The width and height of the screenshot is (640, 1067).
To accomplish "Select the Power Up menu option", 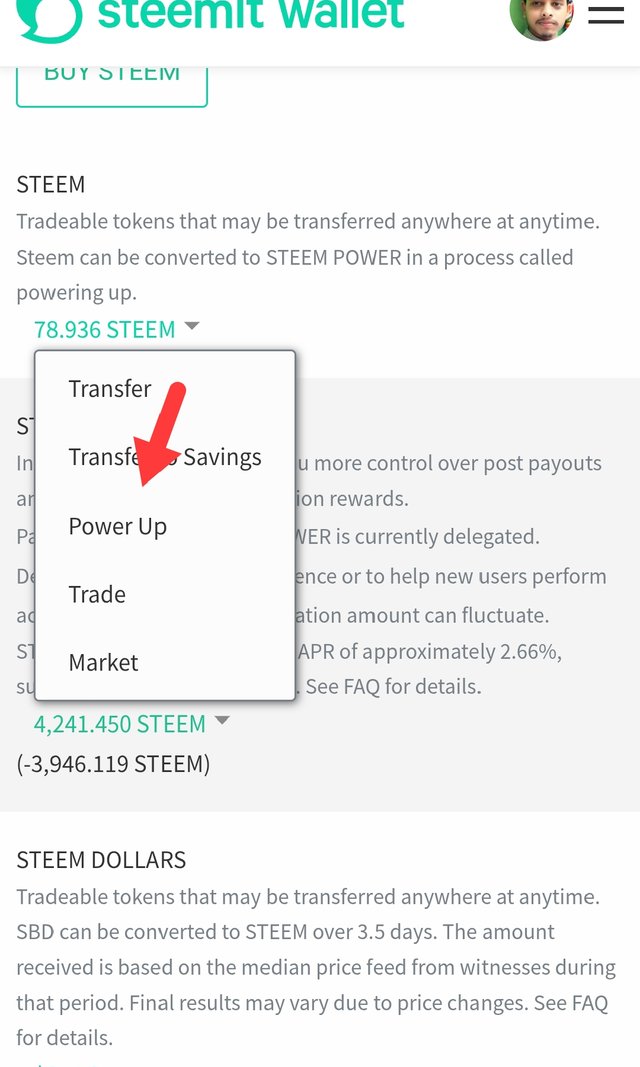I will [x=118, y=526].
